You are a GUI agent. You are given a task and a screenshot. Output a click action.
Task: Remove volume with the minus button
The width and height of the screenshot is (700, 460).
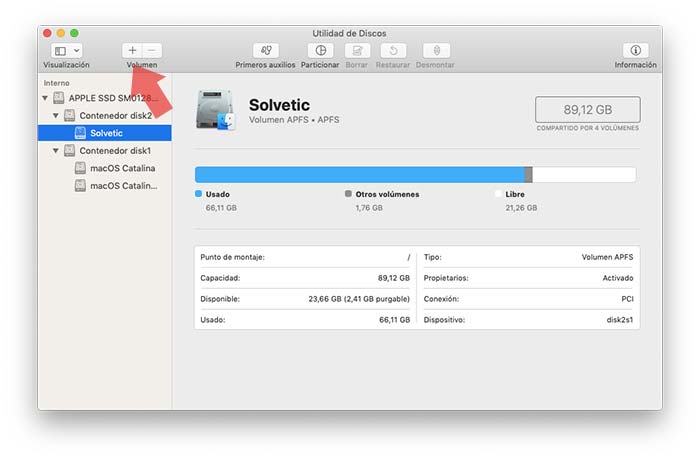pos(152,50)
